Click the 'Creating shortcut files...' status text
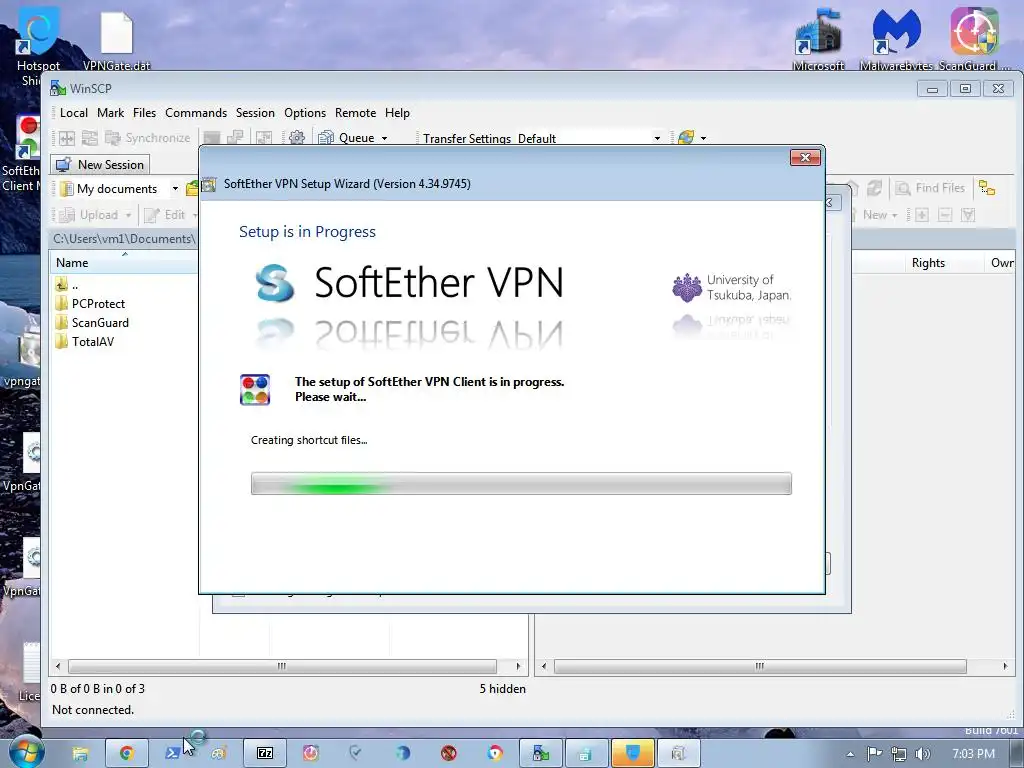This screenshot has width=1024, height=768. tap(309, 440)
